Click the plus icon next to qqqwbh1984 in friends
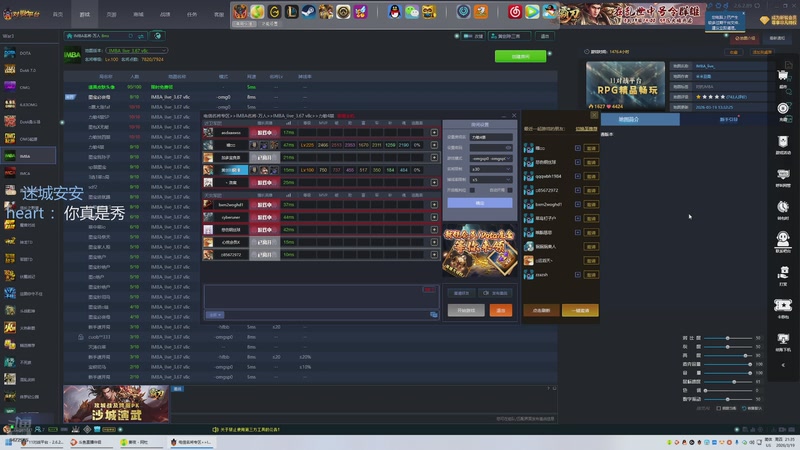The image size is (800, 450). coord(578,176)
